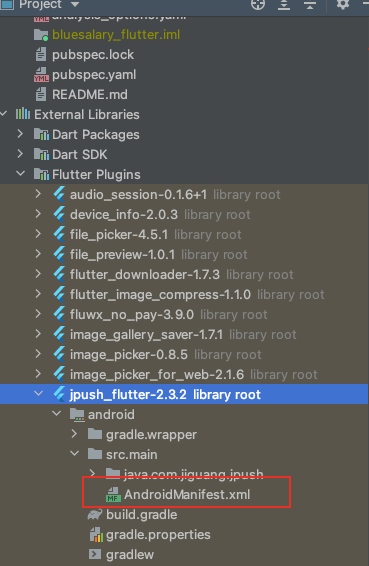Open the Project panel settings gear
This screenshot has width=369, height=566.
343,4
